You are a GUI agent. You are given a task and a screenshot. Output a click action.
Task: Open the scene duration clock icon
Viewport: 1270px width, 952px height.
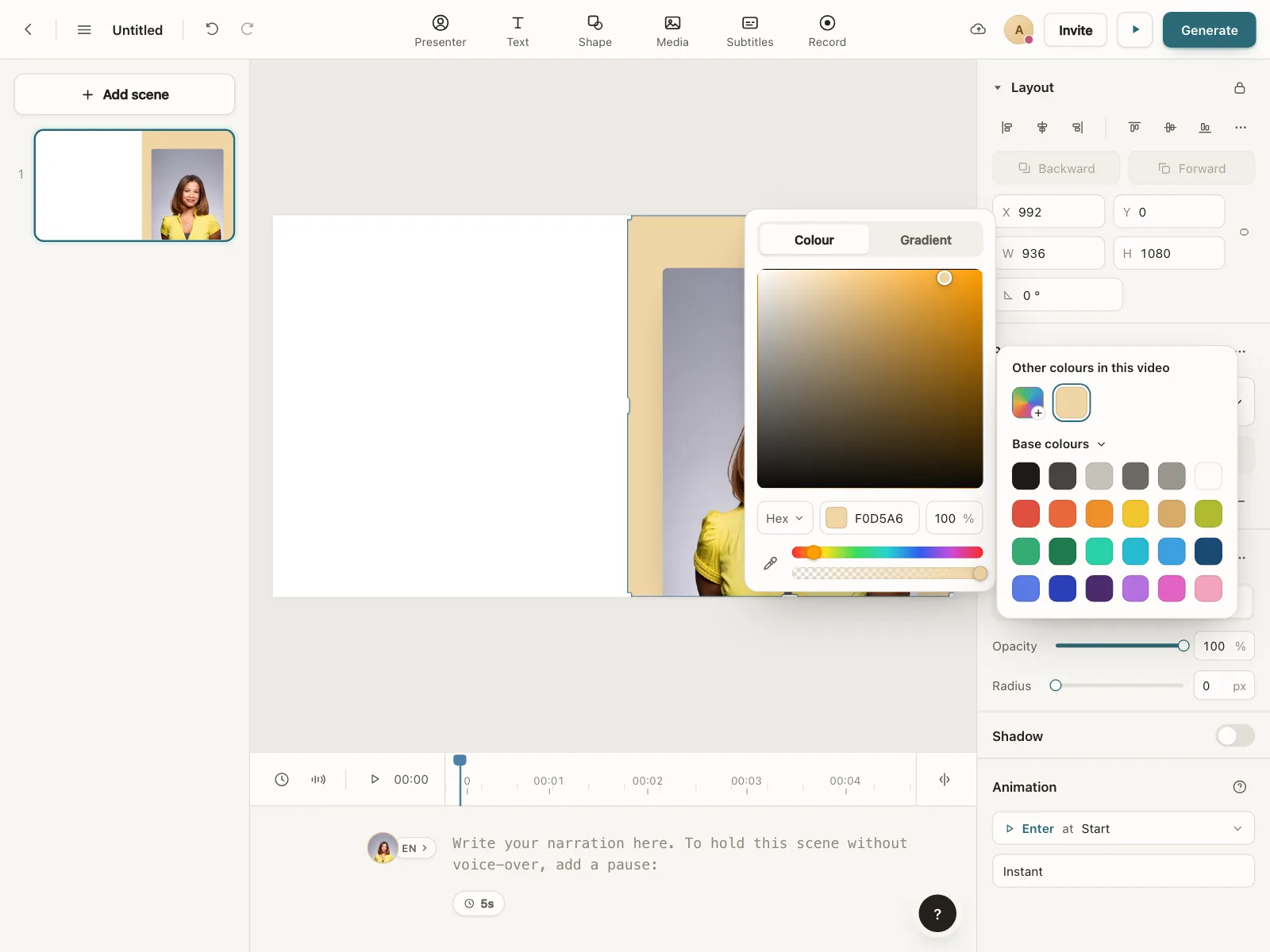282,780
